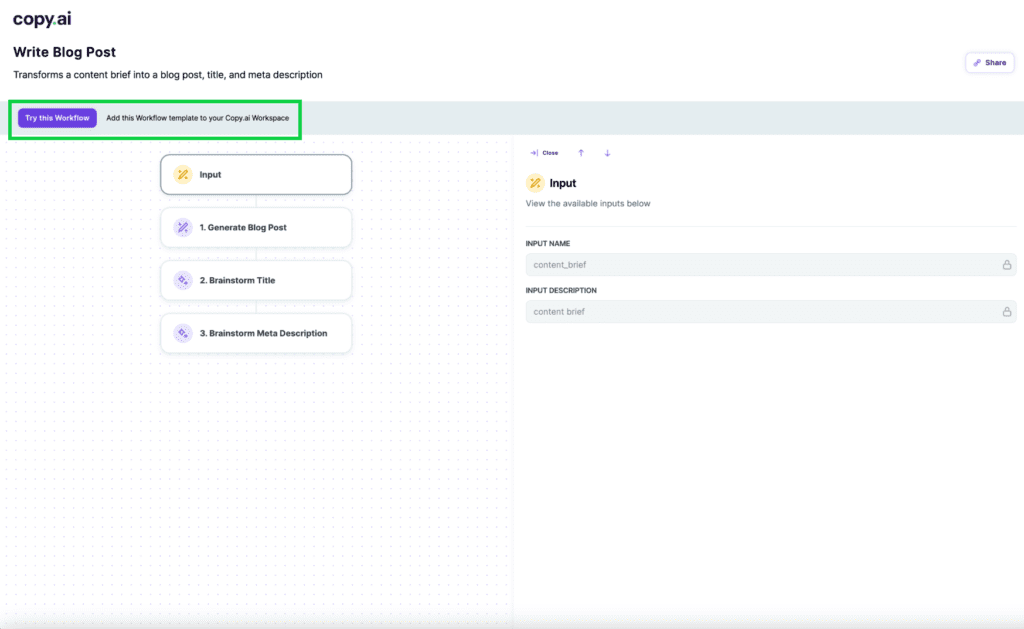Click the Brainstorm Title step icon
This screenshot has width=1024, height=629.
(x=183, y=280)
